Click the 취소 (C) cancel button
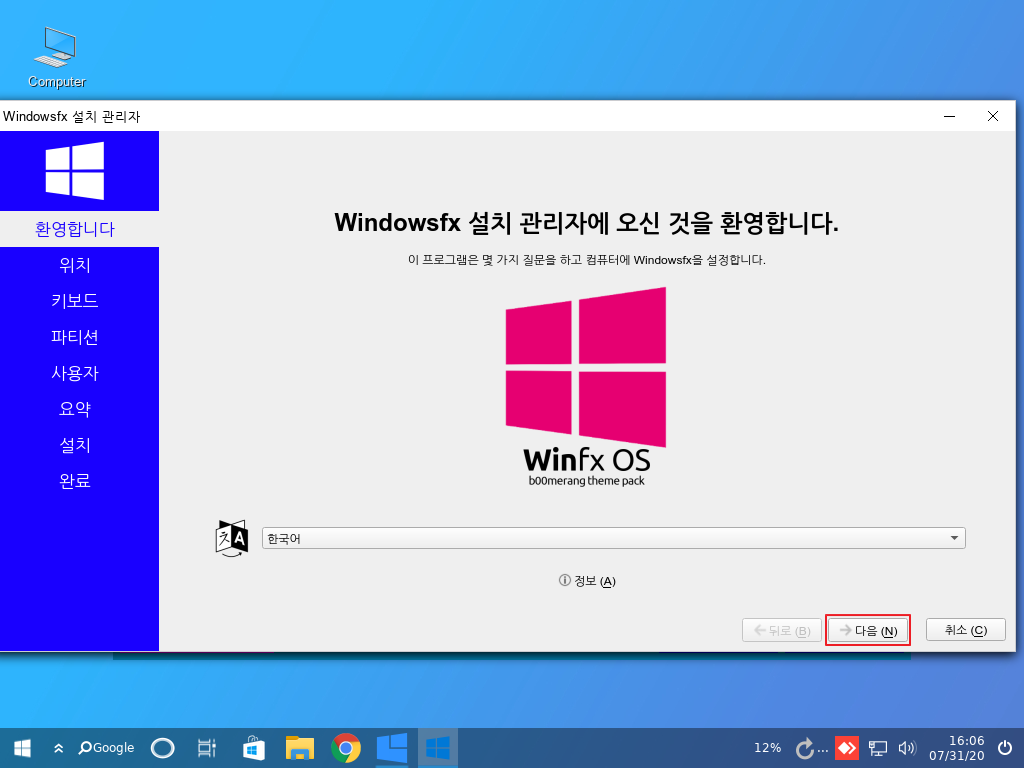This screenshot has width=1024, height=768. coord(966,630)
